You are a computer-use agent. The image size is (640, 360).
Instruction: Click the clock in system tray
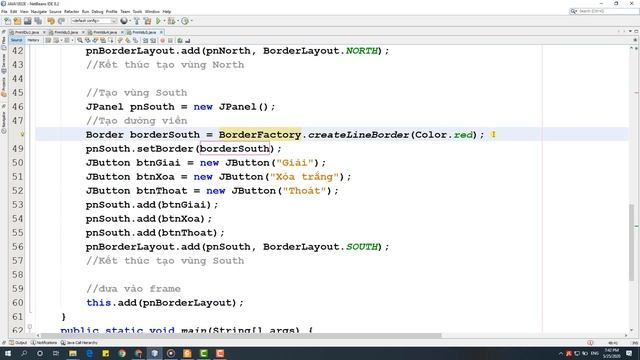(x=611, y=353)
